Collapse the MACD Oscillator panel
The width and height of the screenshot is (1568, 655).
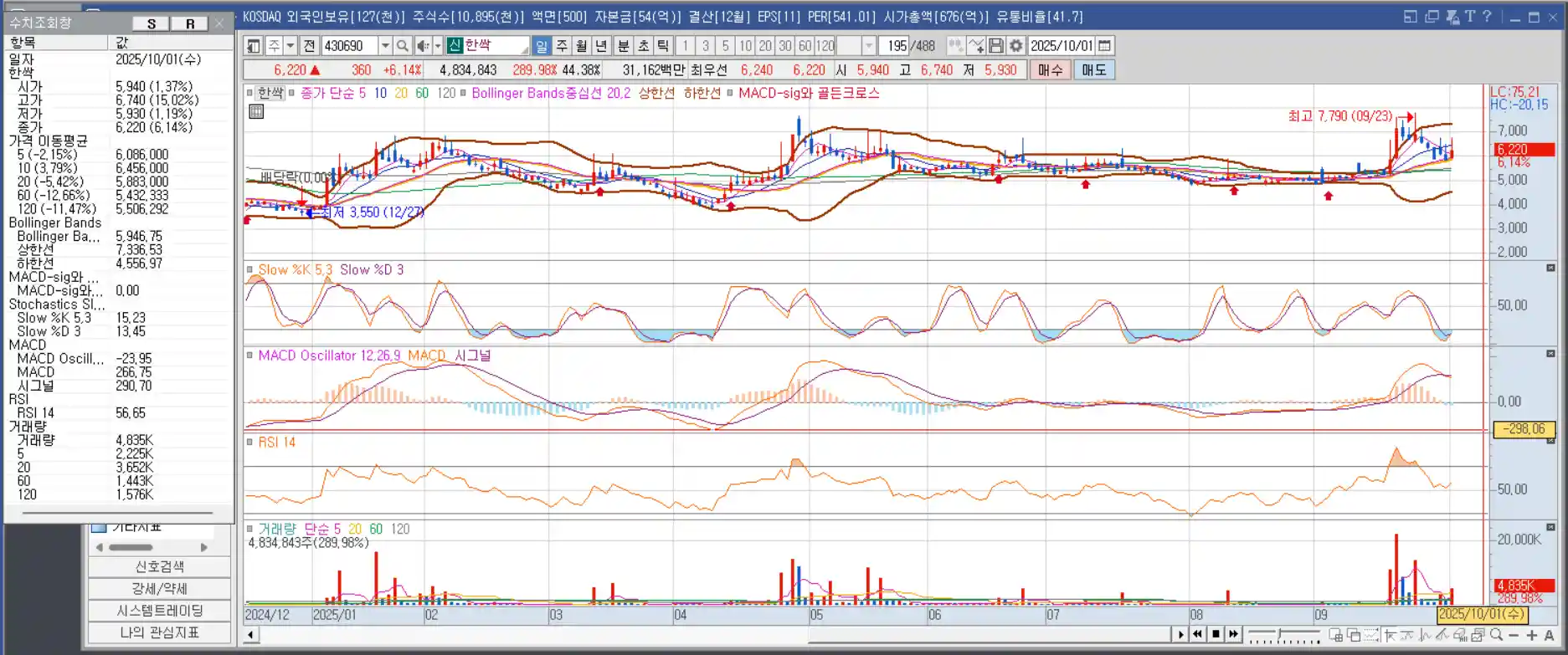(x=1550, y=354)
